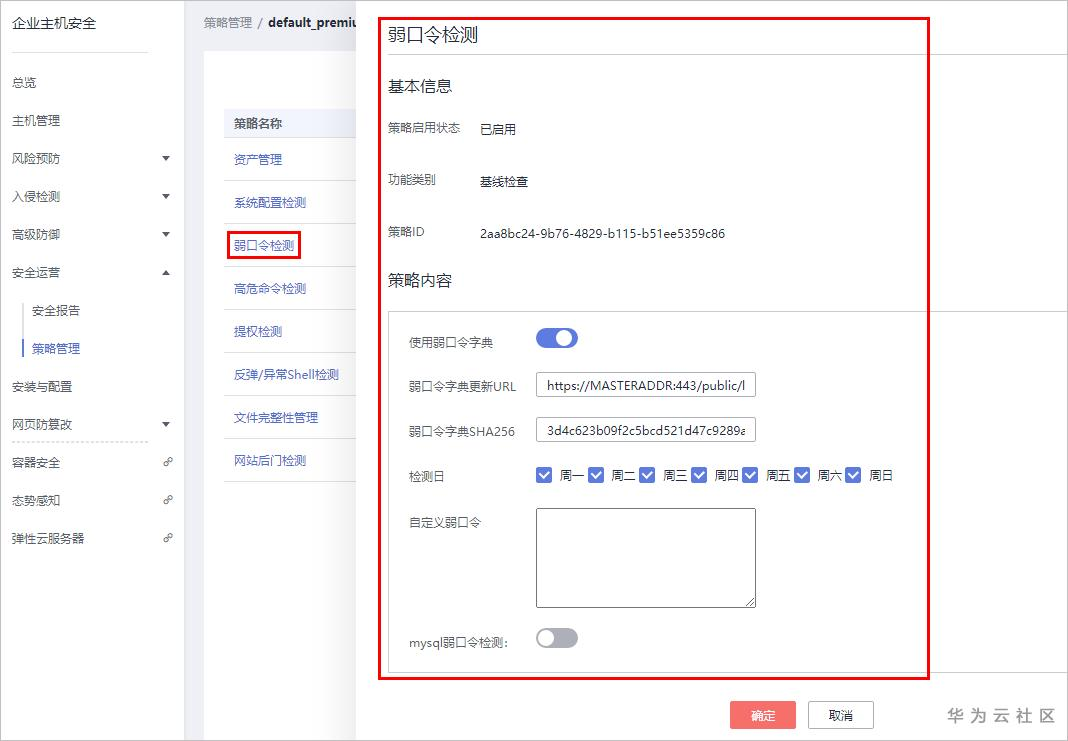The height and width of the screenshot is (741, 1068).
Task: Click 策略管理 breadcrumb link
Action: tap(227, 22)
